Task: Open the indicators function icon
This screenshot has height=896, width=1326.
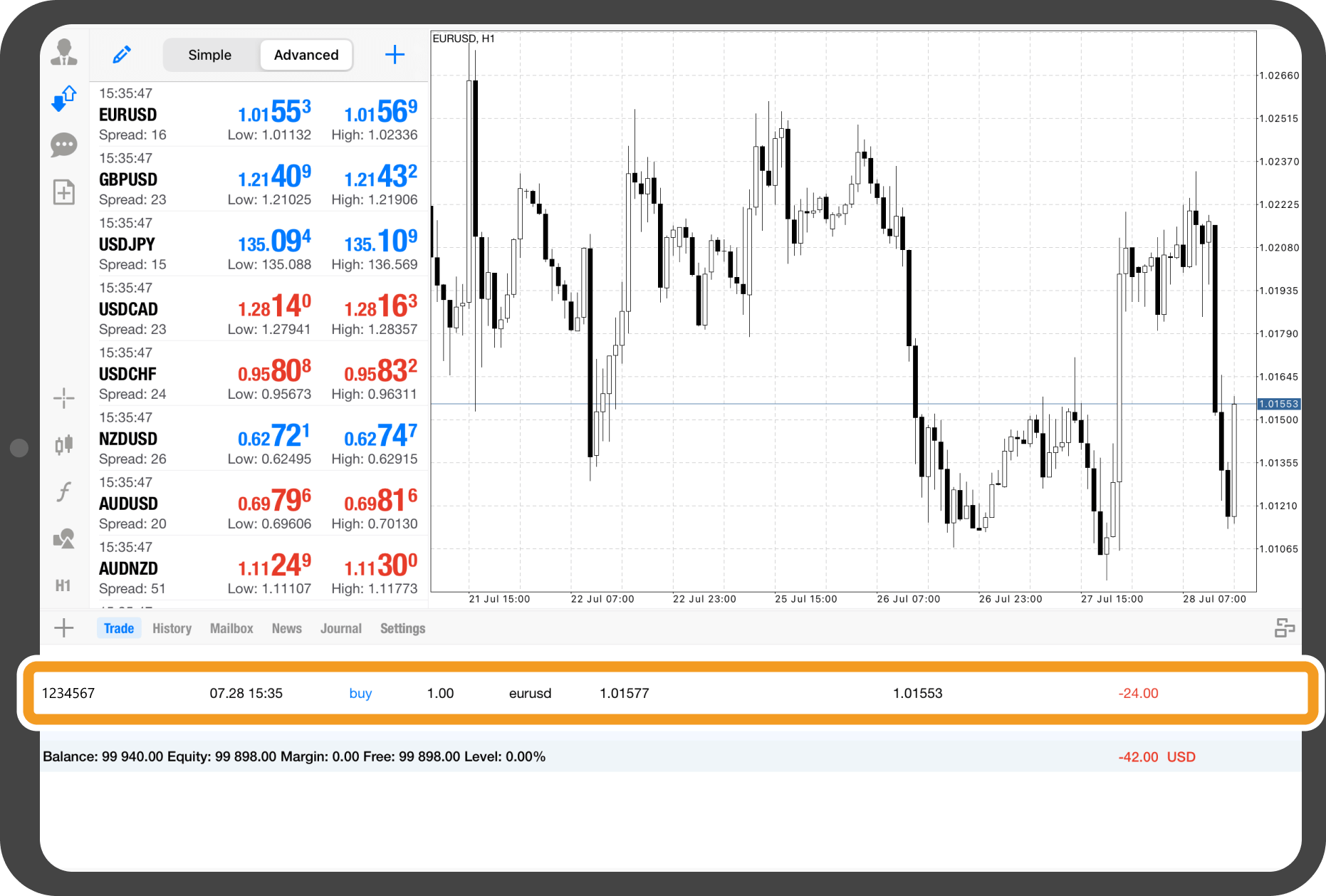Action: (x=64, y=491)
